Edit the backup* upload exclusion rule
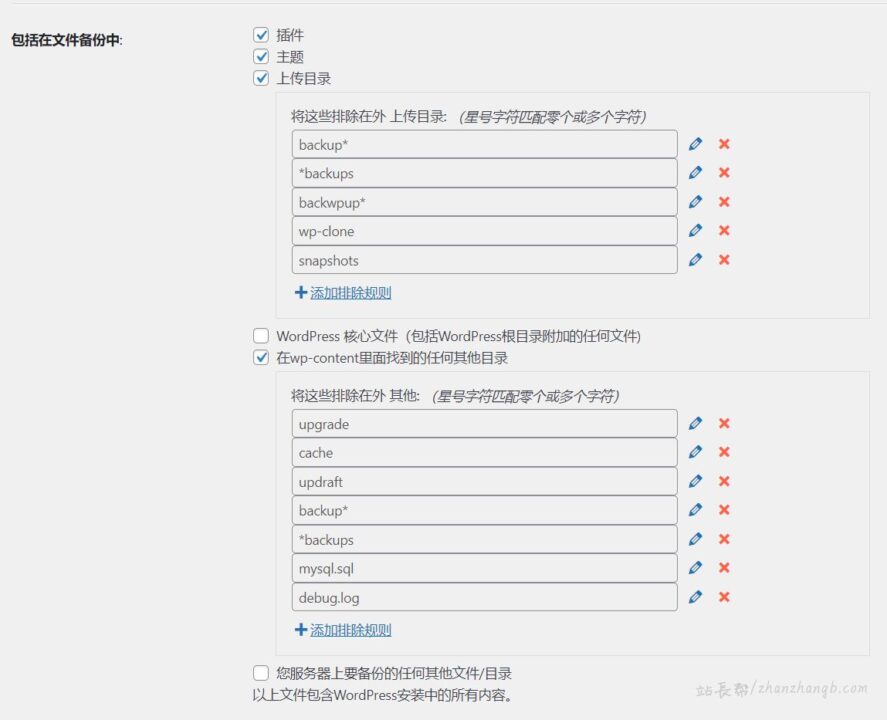The width and height of the screenshot is (887, 720). coord(697,143)
